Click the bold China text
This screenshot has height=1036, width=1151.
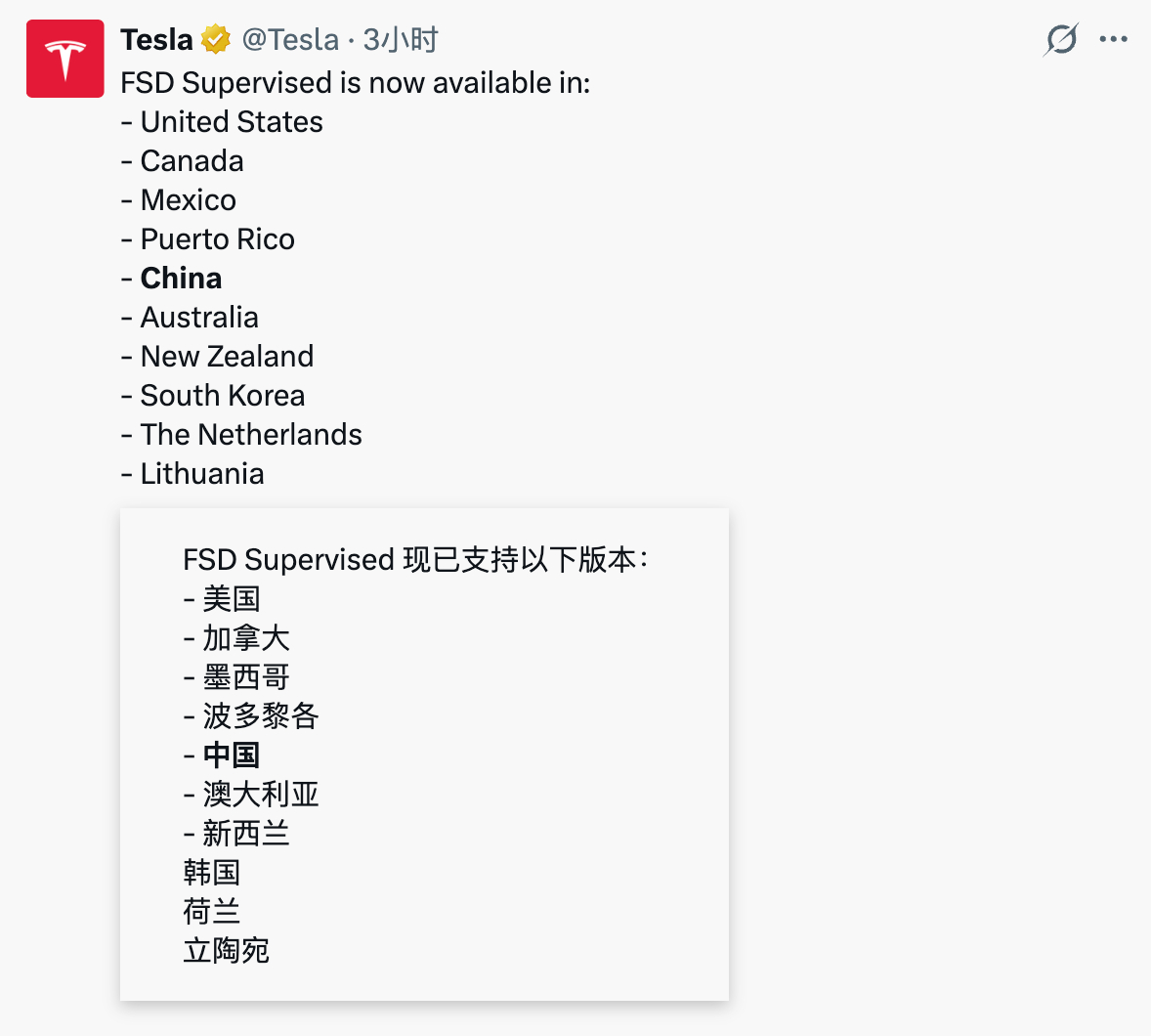coord(182,279)
